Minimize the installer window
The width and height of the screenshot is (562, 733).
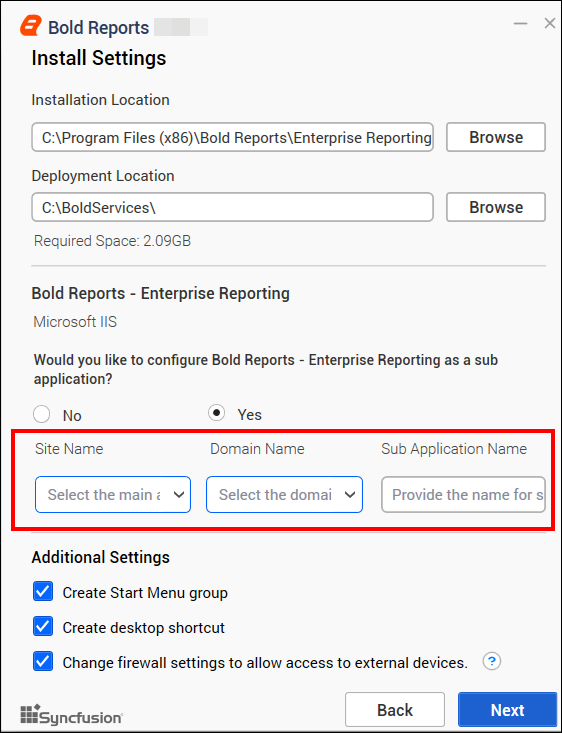pyautogui.click(x=520, y=23)
